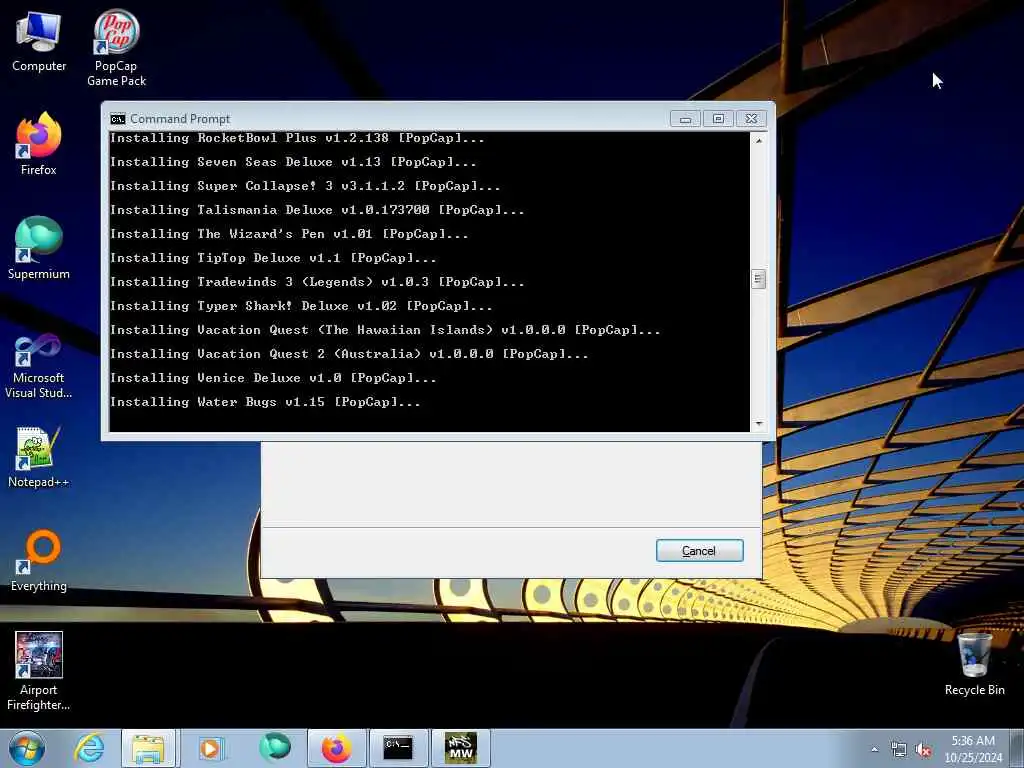Click the Command Prompt title bar icon
This screenshot has height=768, width=1024.
[118, 119]
